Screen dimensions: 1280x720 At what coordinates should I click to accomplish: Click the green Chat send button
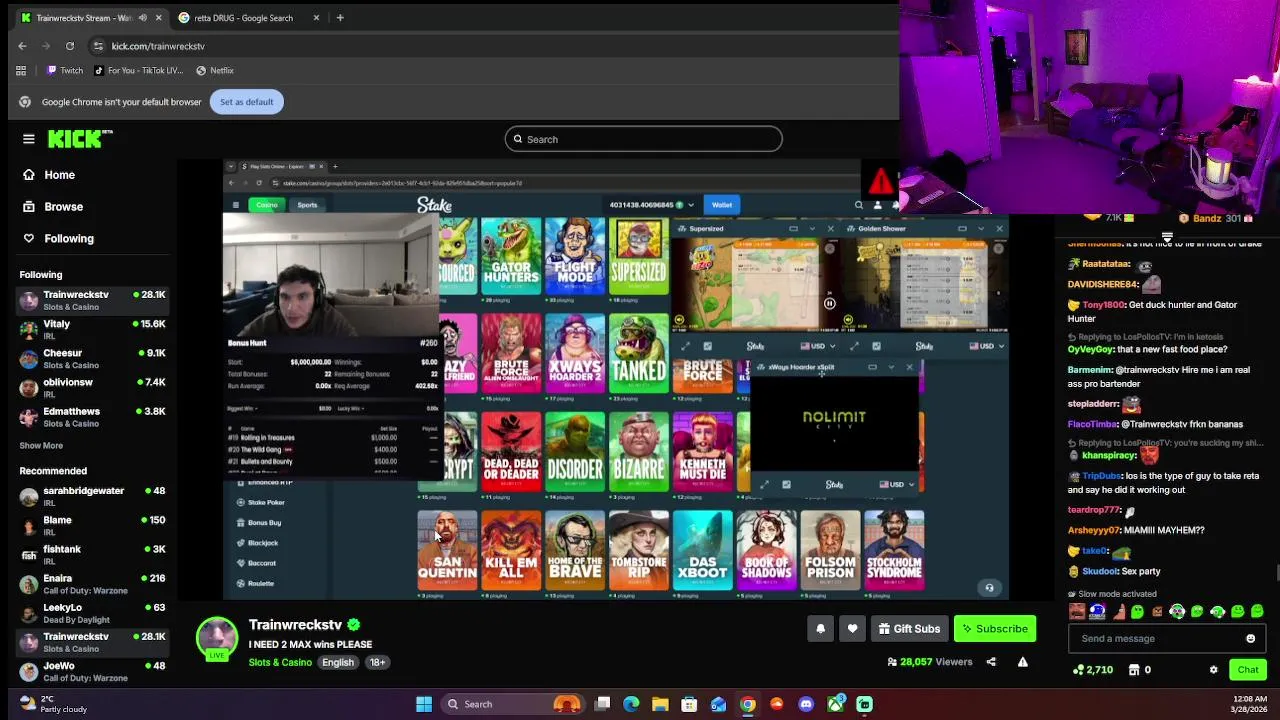pos(1247,670)
